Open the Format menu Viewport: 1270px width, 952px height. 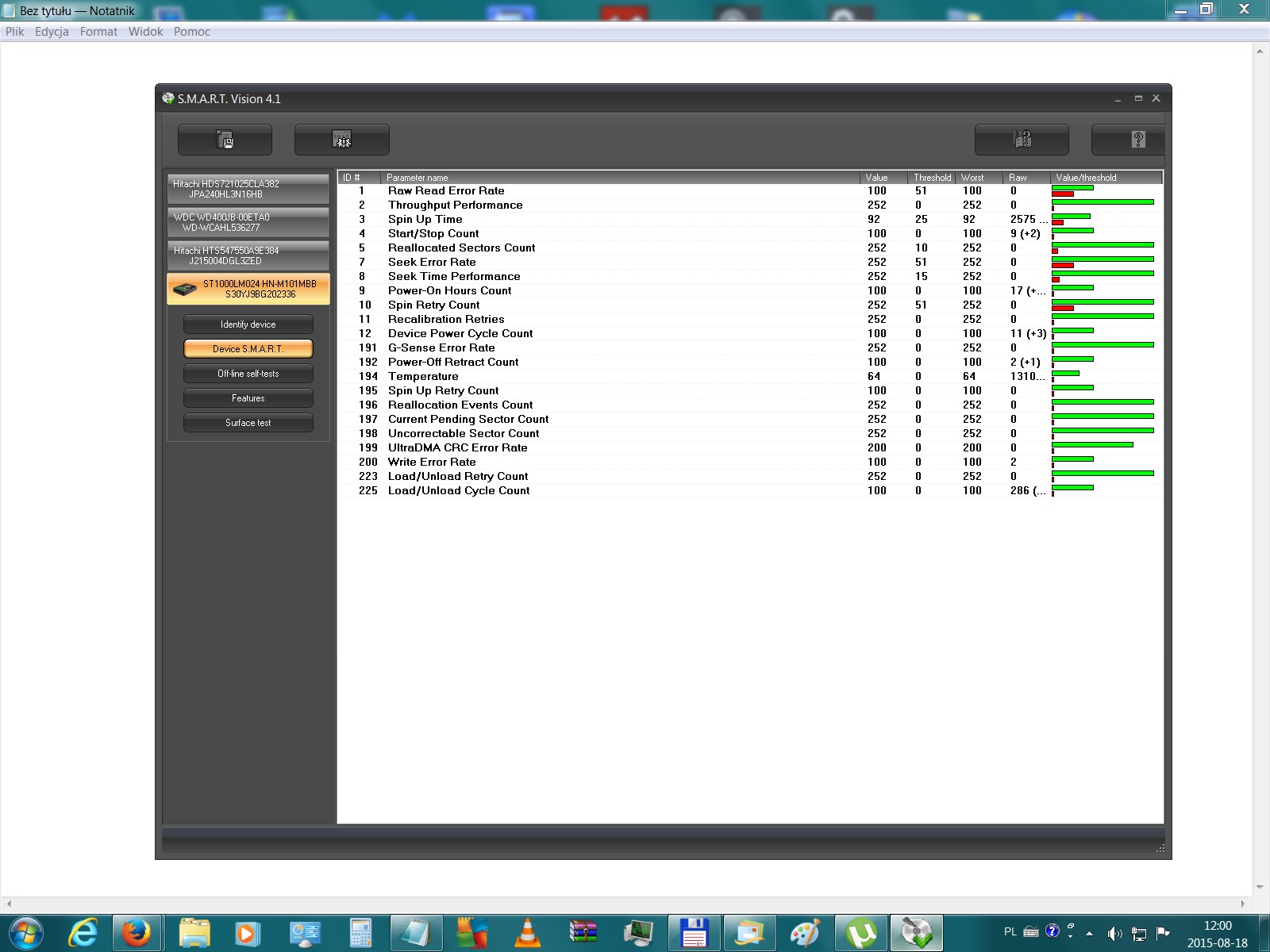[x=98, y=32]
